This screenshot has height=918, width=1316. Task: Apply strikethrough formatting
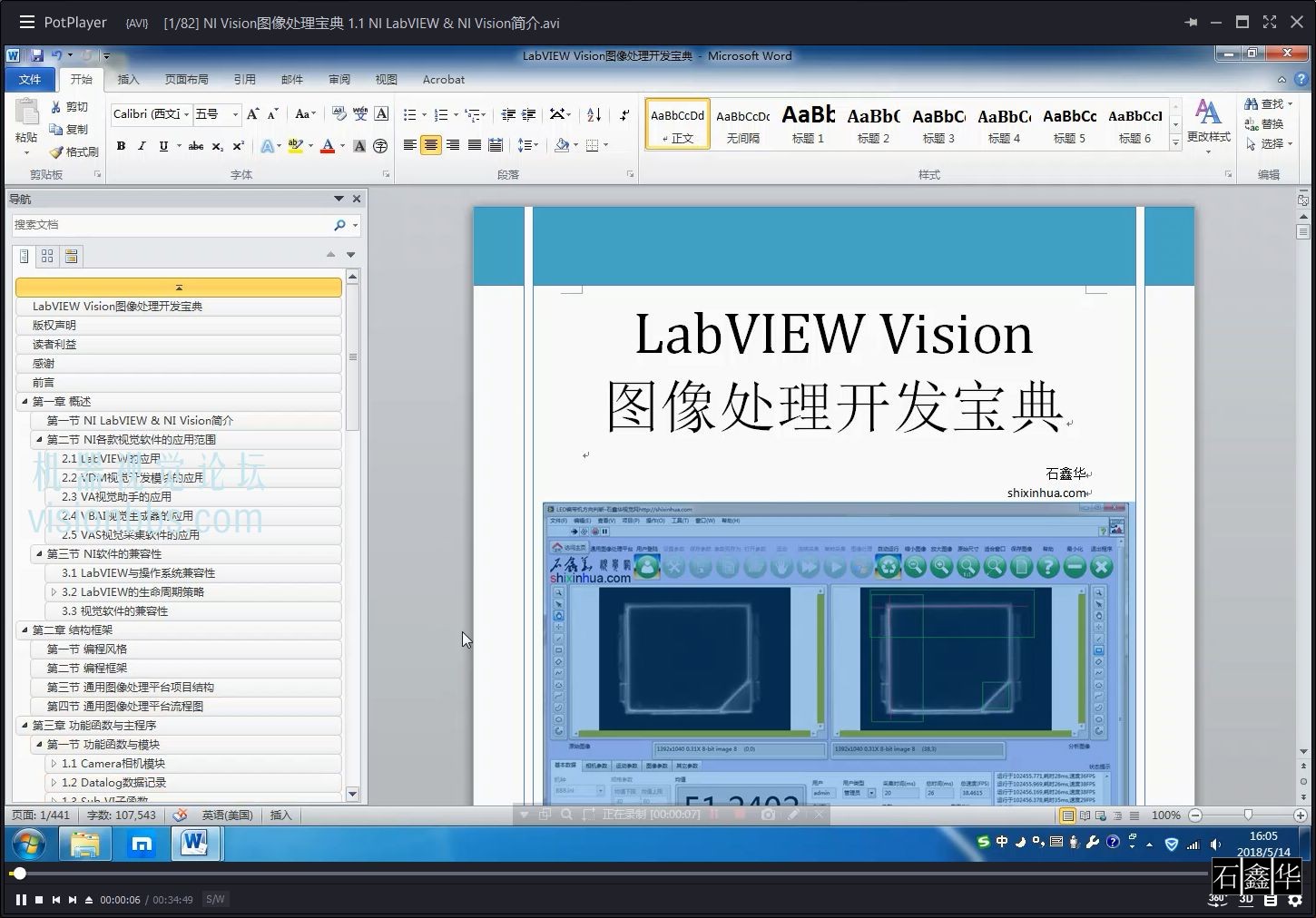[195, 145]
